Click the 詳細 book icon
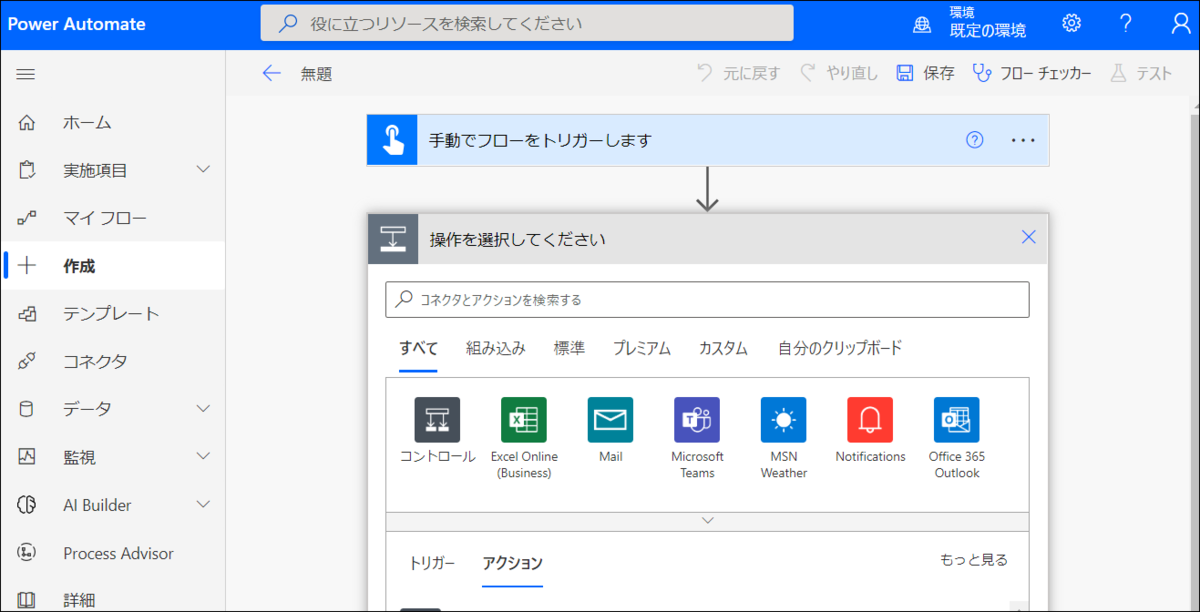 point(27,600)
